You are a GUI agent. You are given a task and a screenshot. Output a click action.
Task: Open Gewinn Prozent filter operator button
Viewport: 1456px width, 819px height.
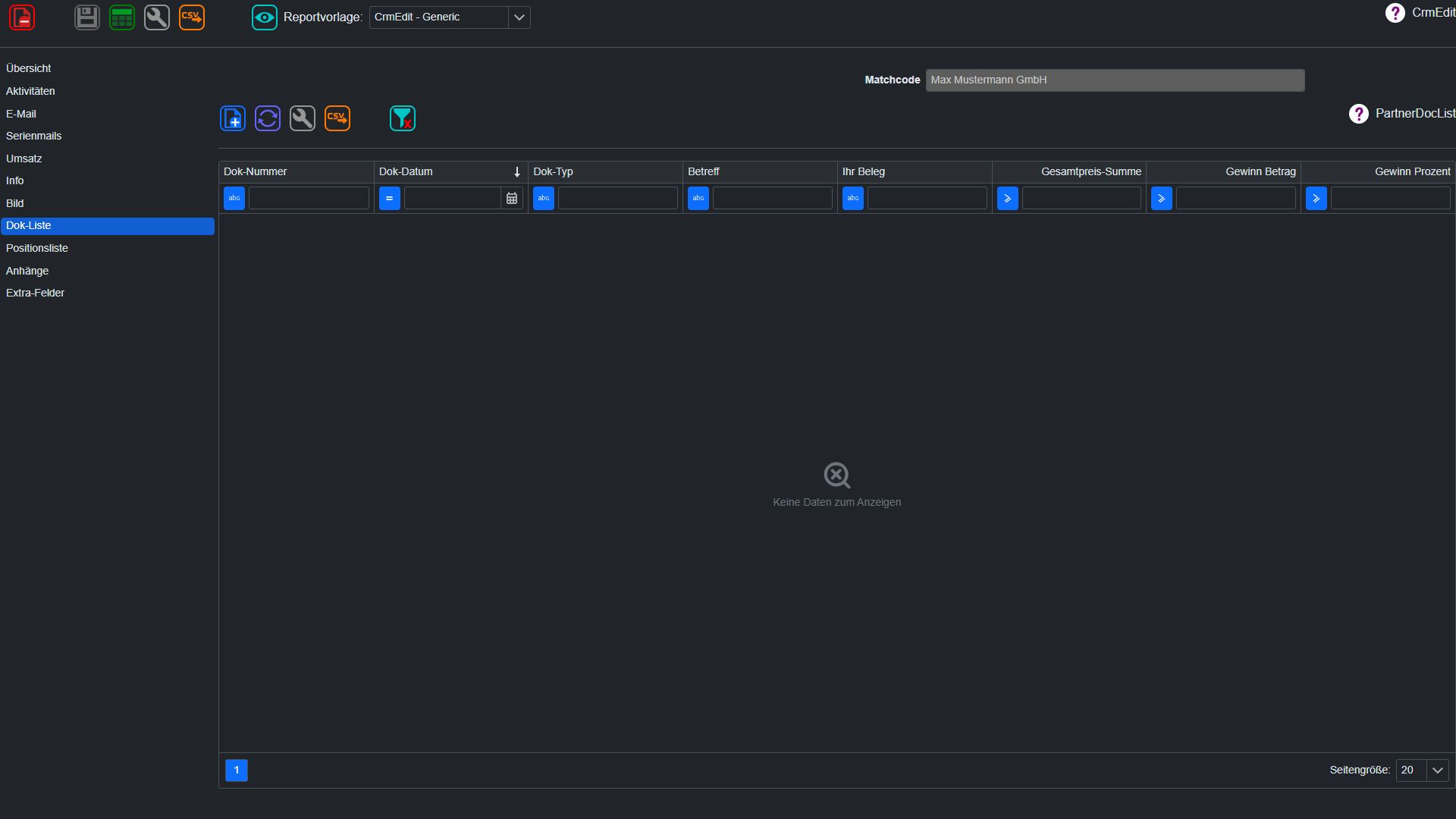[x=1316, y=198]
